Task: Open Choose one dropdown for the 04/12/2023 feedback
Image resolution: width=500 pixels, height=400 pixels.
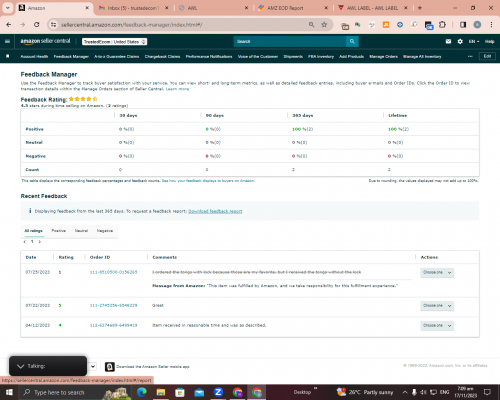Action: point(437,325)
